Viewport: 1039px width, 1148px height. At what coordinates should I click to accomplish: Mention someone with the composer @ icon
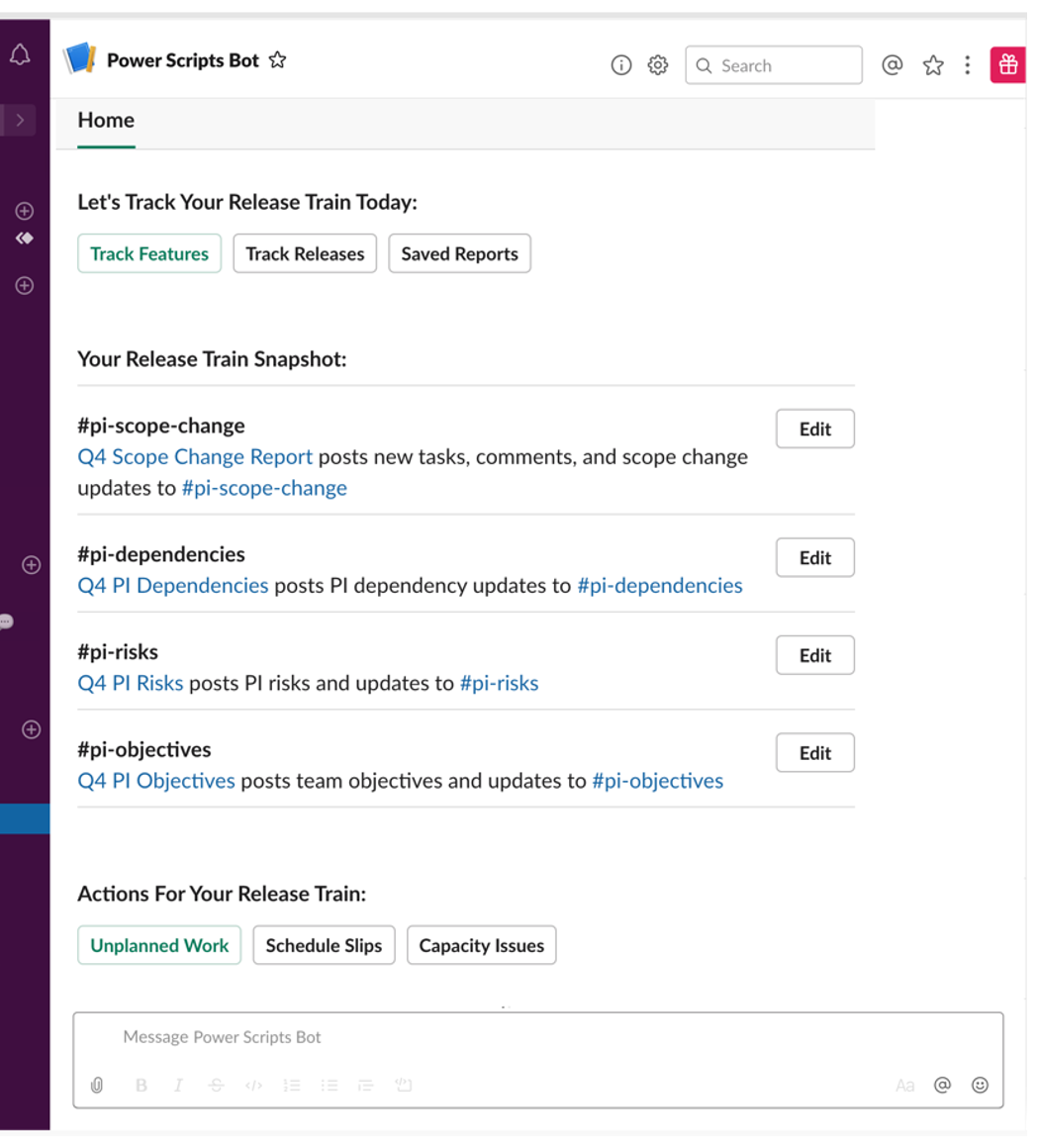click(942, 1085)
